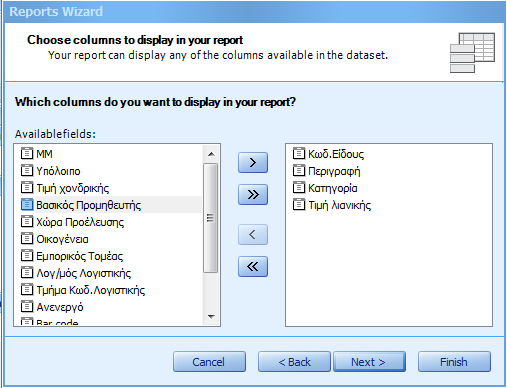Viewport: 507px width, 388px height.
Task: Select the Βασικός Προμηθευτής field
Action: (x=89, y=205)
